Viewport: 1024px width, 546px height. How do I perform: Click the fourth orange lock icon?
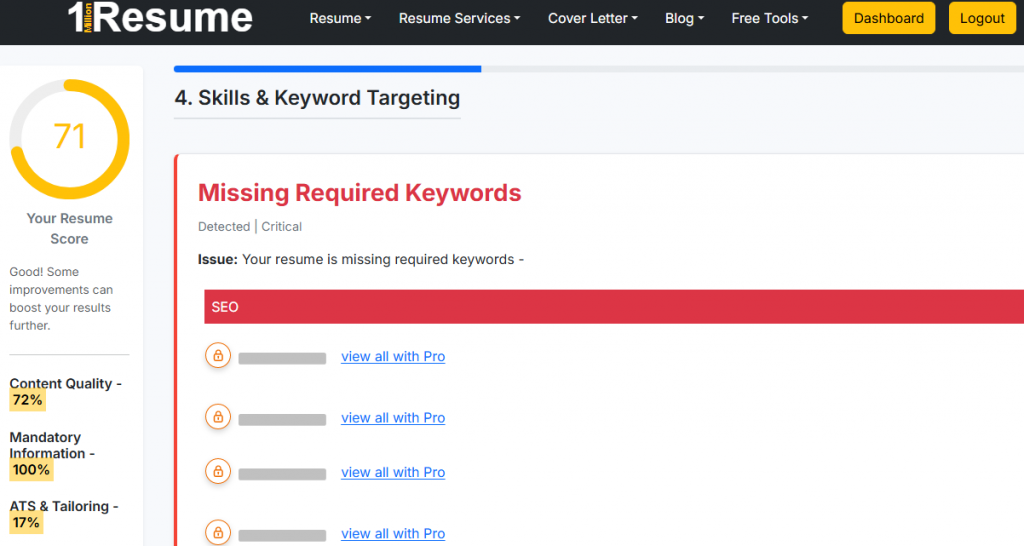pos(218,533)
